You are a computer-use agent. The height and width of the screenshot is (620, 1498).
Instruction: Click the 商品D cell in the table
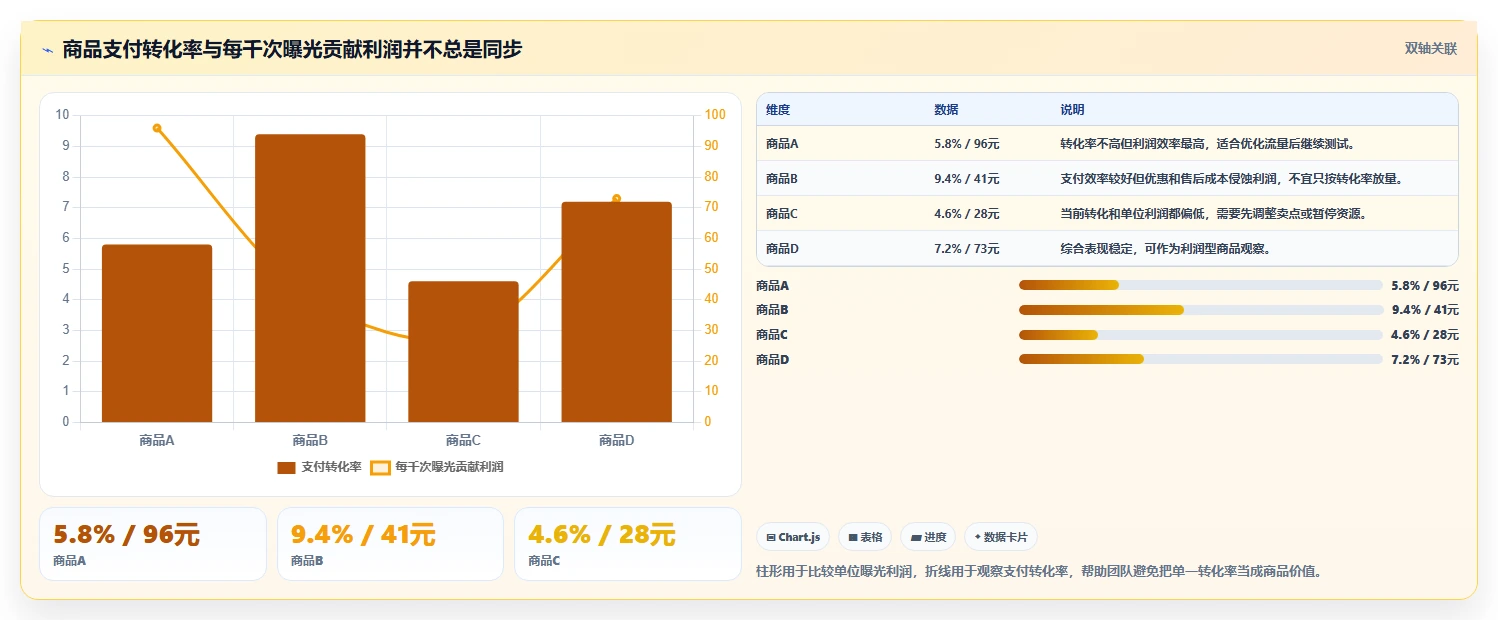click(782, 249)
